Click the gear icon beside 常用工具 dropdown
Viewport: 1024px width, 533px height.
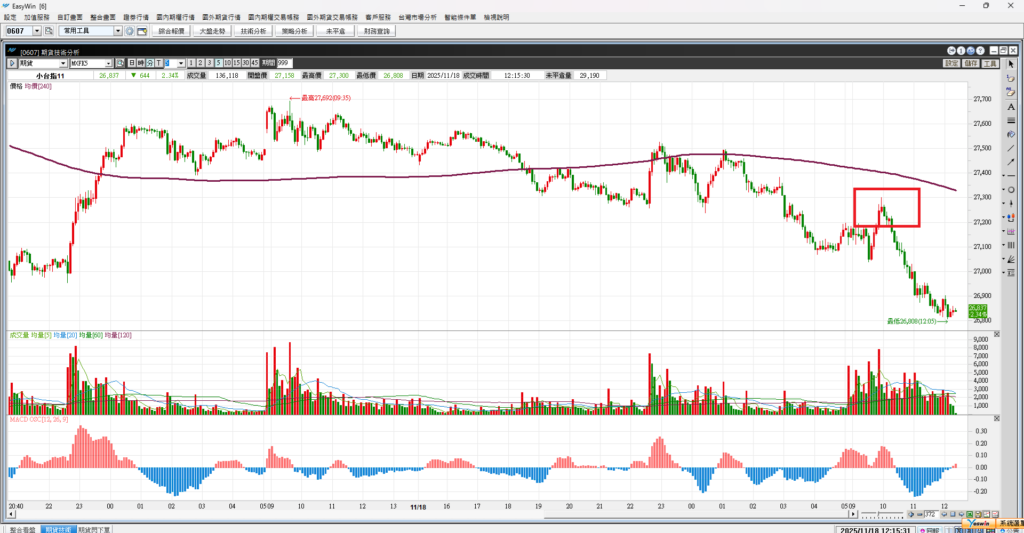point(129,32)
